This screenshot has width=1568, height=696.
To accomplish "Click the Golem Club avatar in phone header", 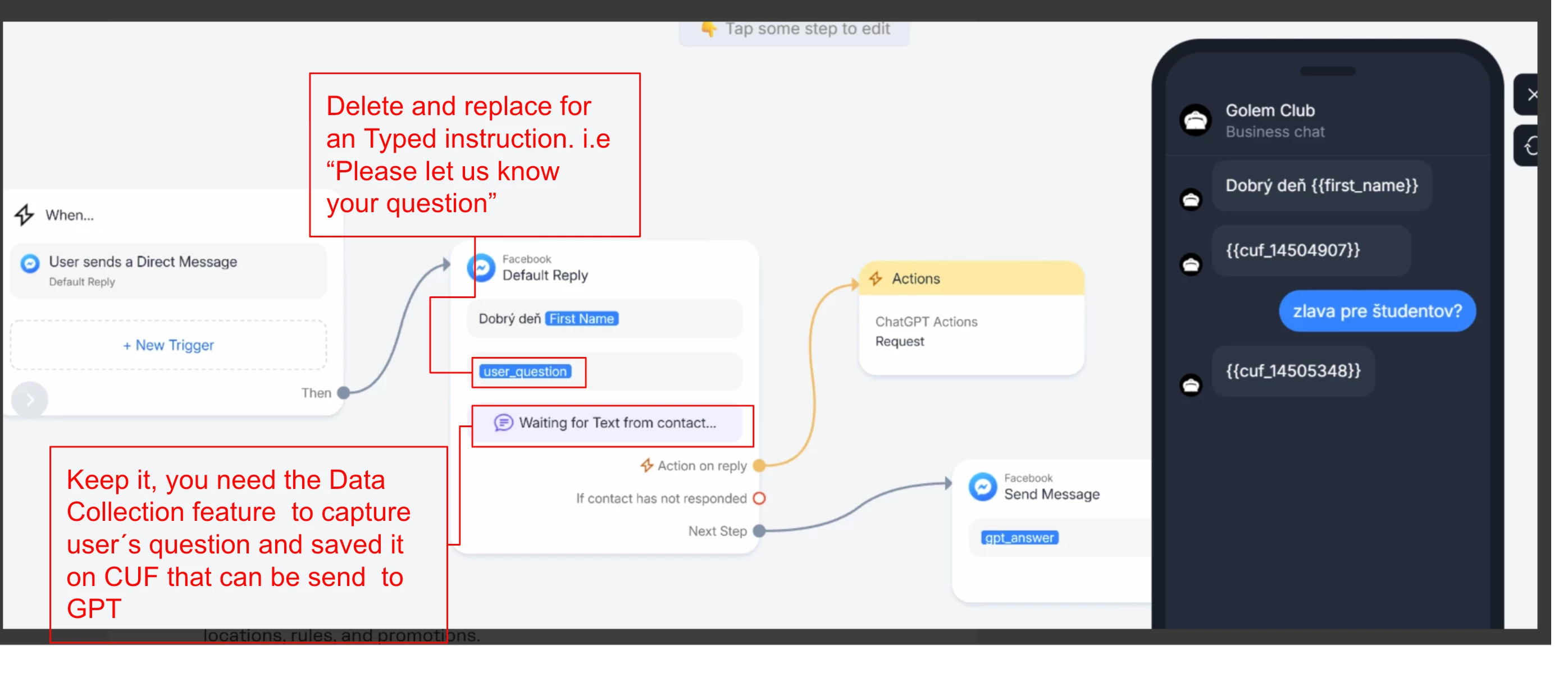I will pyautogui.click(x=1196, y=120).
